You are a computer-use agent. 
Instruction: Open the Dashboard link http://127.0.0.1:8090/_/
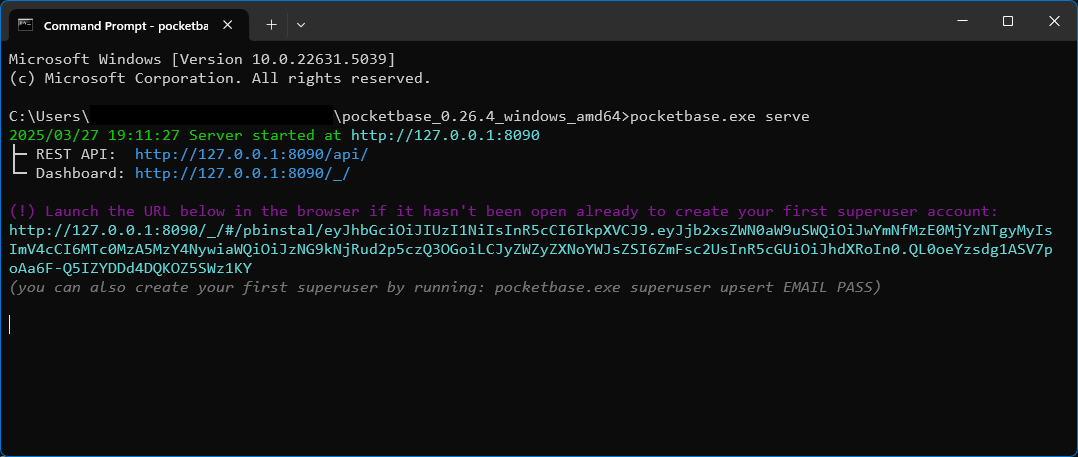243,173
